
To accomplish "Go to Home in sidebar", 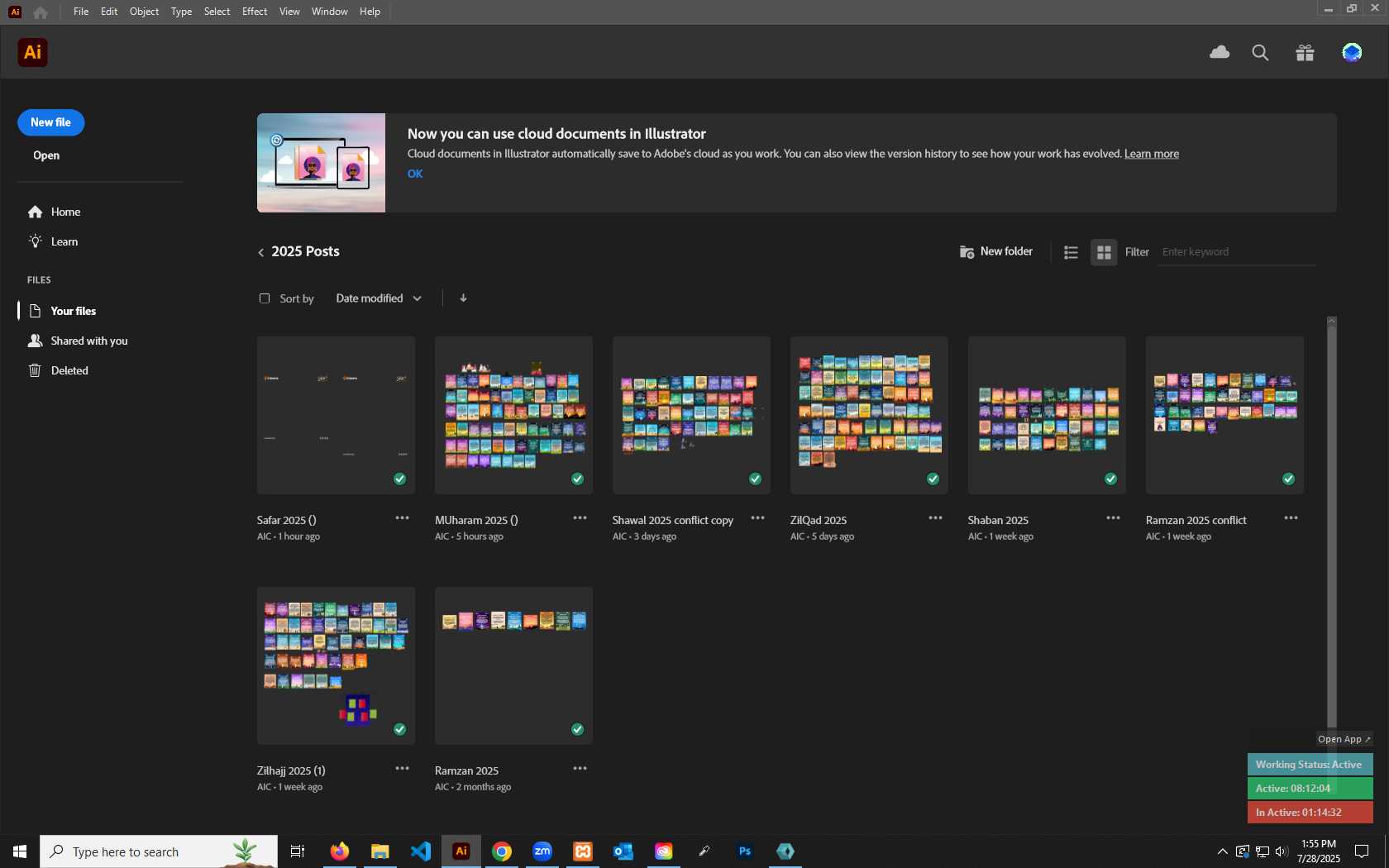I will (55, 212).
